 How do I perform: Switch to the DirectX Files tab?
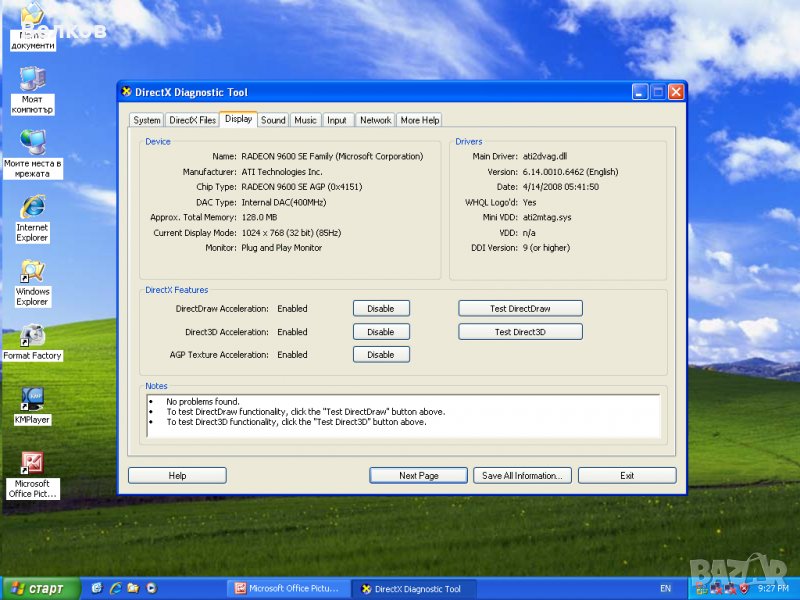192,120
